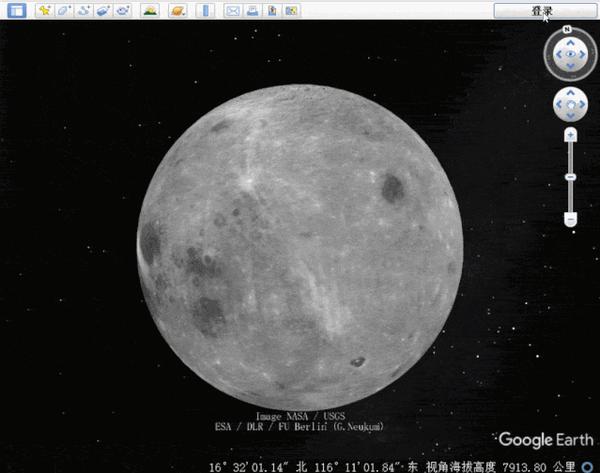Look right using the compass right arrow

[582, 54]
